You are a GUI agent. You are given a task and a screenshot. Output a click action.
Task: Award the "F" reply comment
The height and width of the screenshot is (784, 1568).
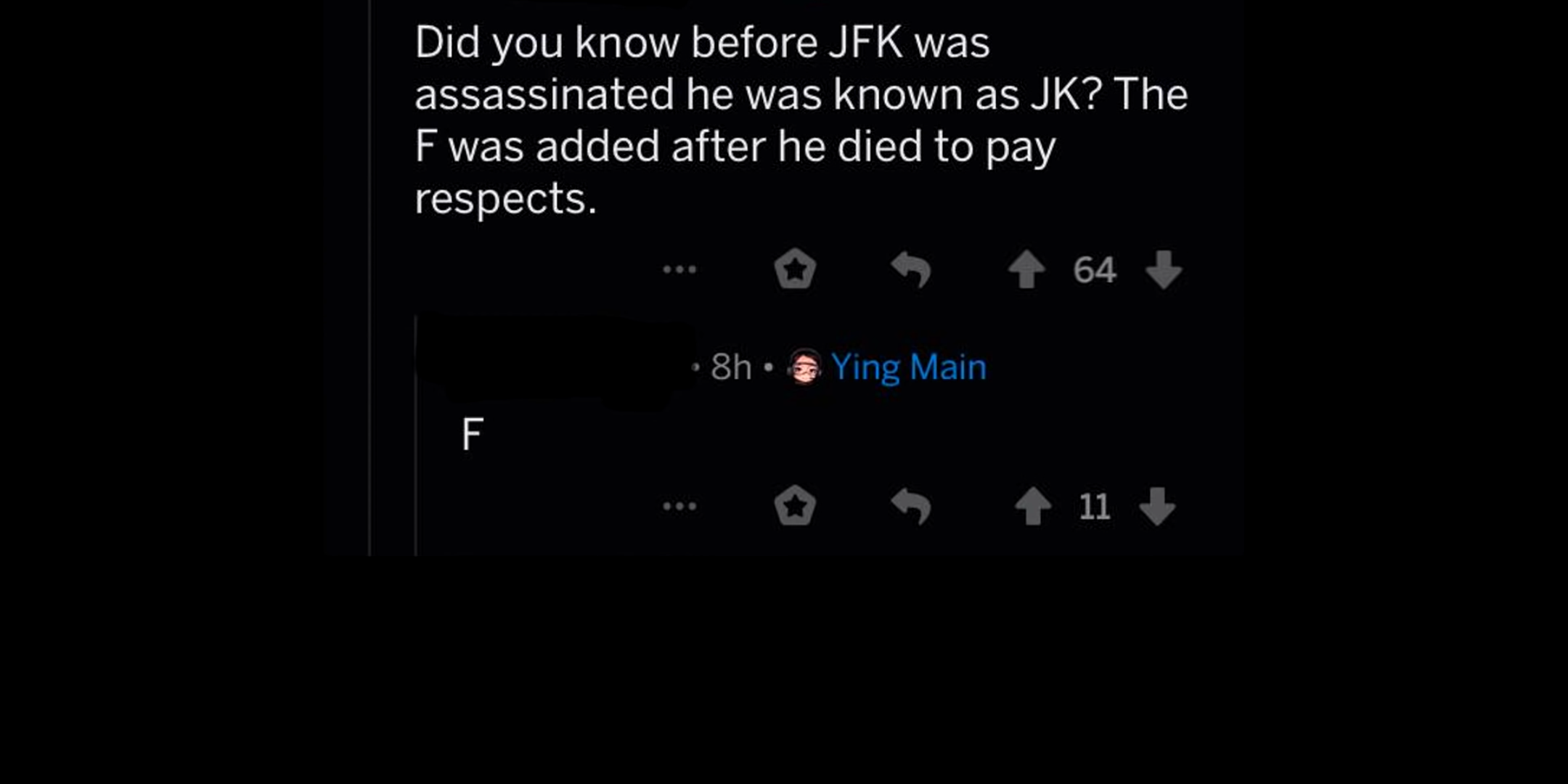click(x=795, y=505)
